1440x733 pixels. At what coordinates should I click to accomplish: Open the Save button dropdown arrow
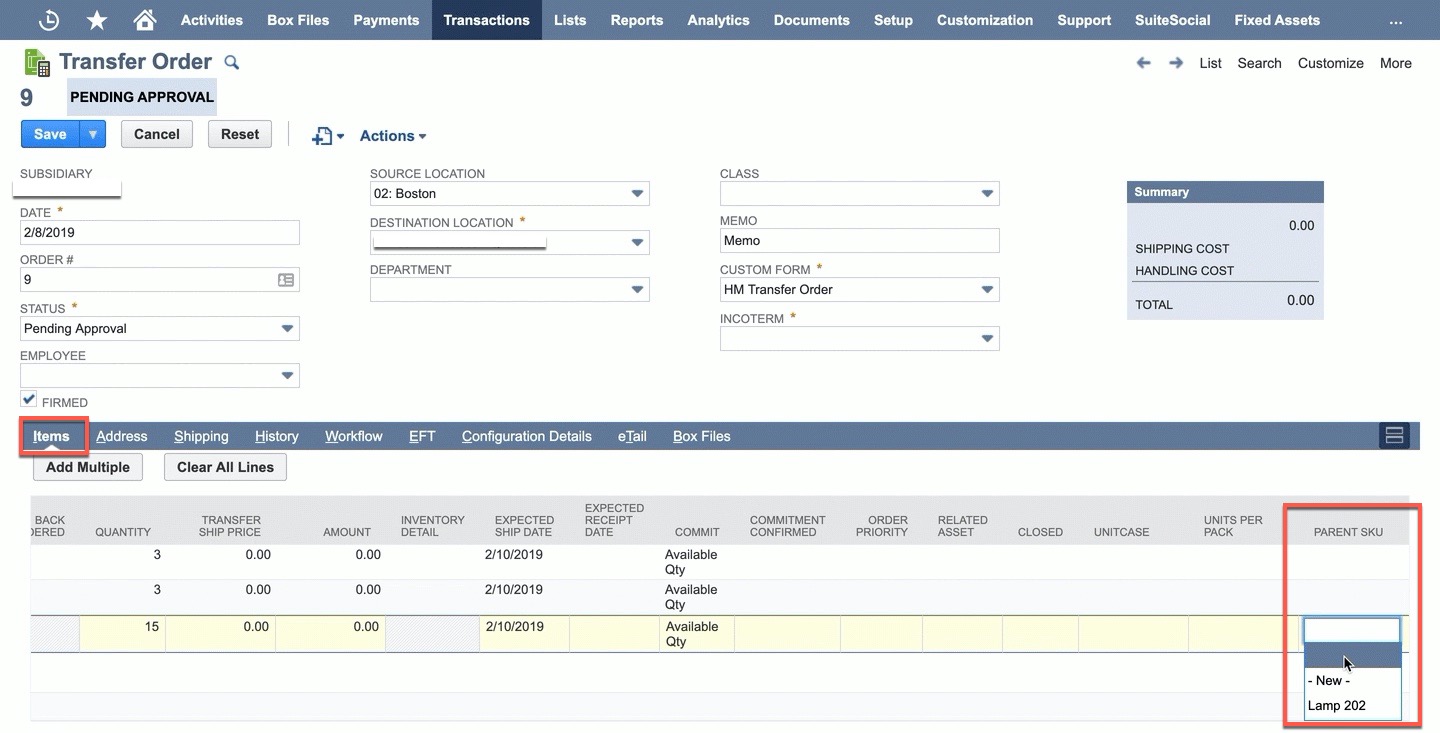(x=92, y=134)
